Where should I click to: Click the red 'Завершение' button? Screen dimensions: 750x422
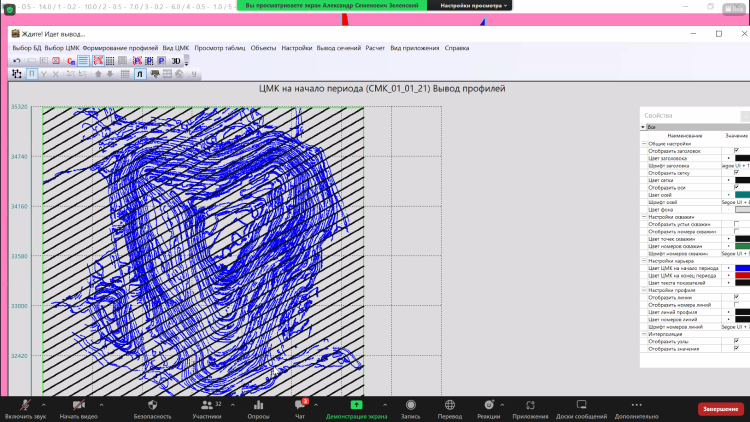(719, 409)
